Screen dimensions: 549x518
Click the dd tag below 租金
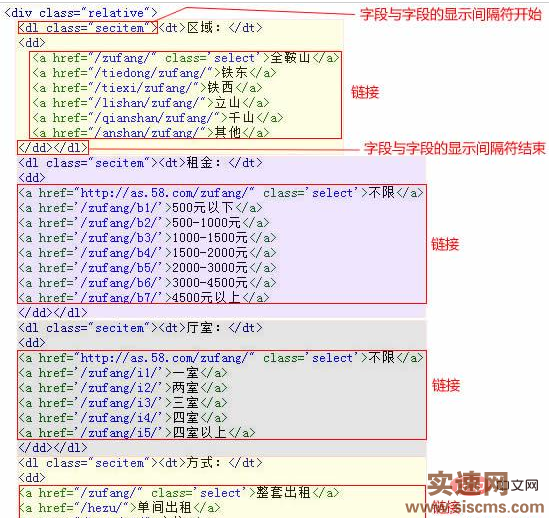pos(32,178)
